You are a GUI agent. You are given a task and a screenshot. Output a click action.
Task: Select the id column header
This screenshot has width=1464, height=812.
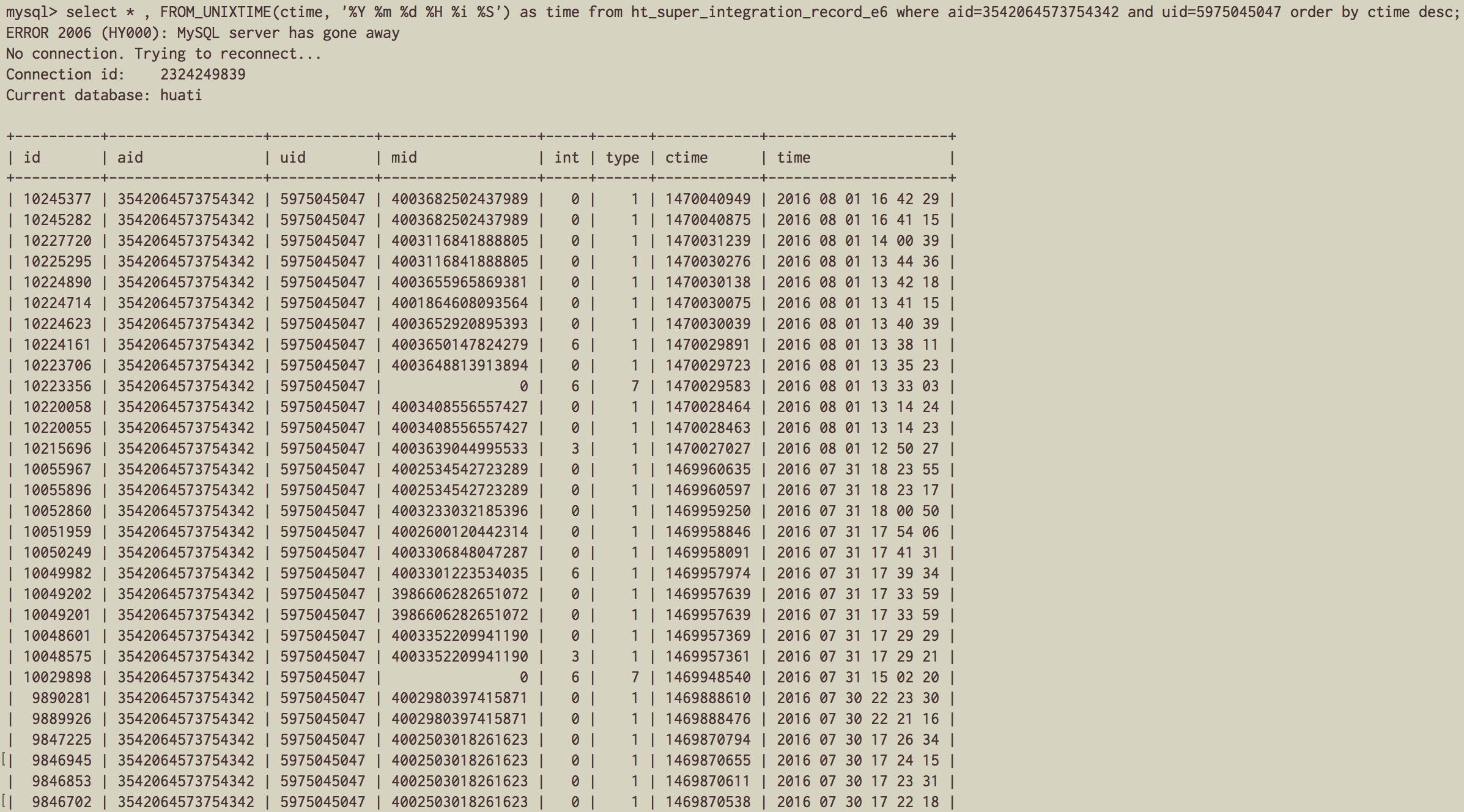[x=33, y=157]
